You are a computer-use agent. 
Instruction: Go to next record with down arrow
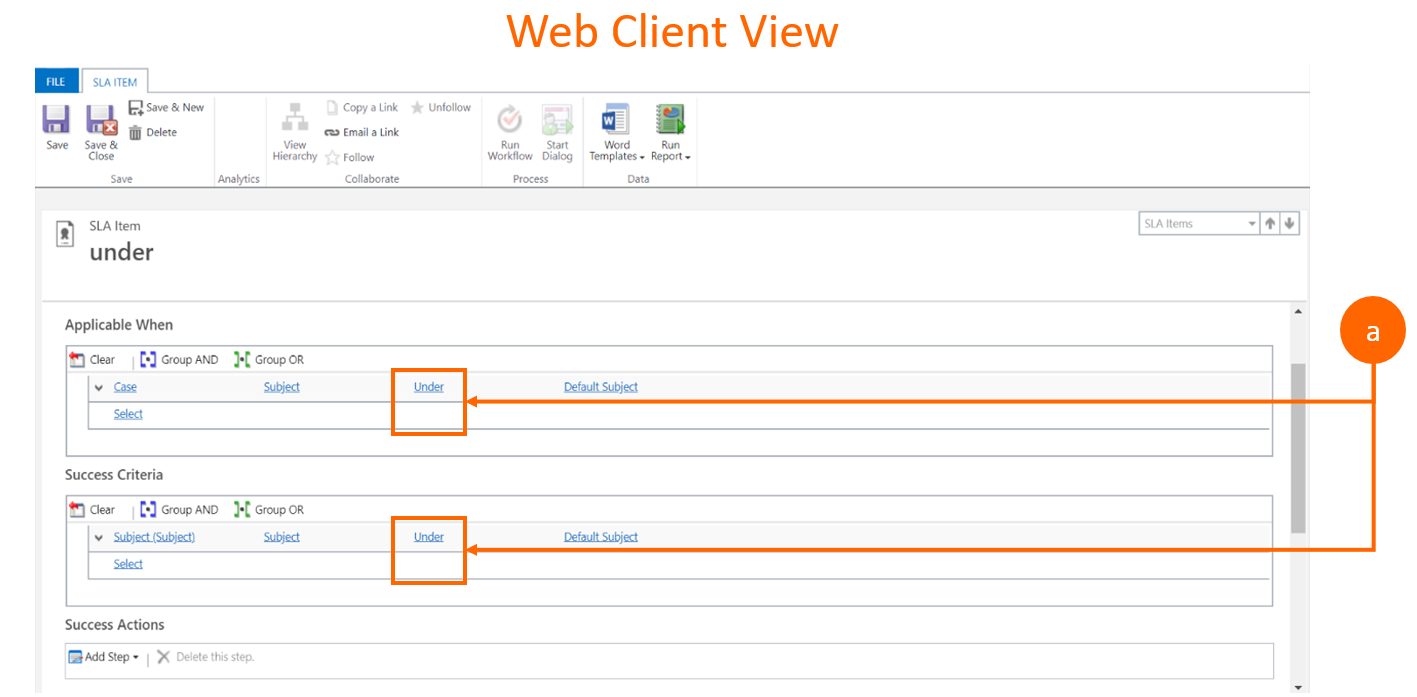pyautogui.click(x=1290, y=224)
